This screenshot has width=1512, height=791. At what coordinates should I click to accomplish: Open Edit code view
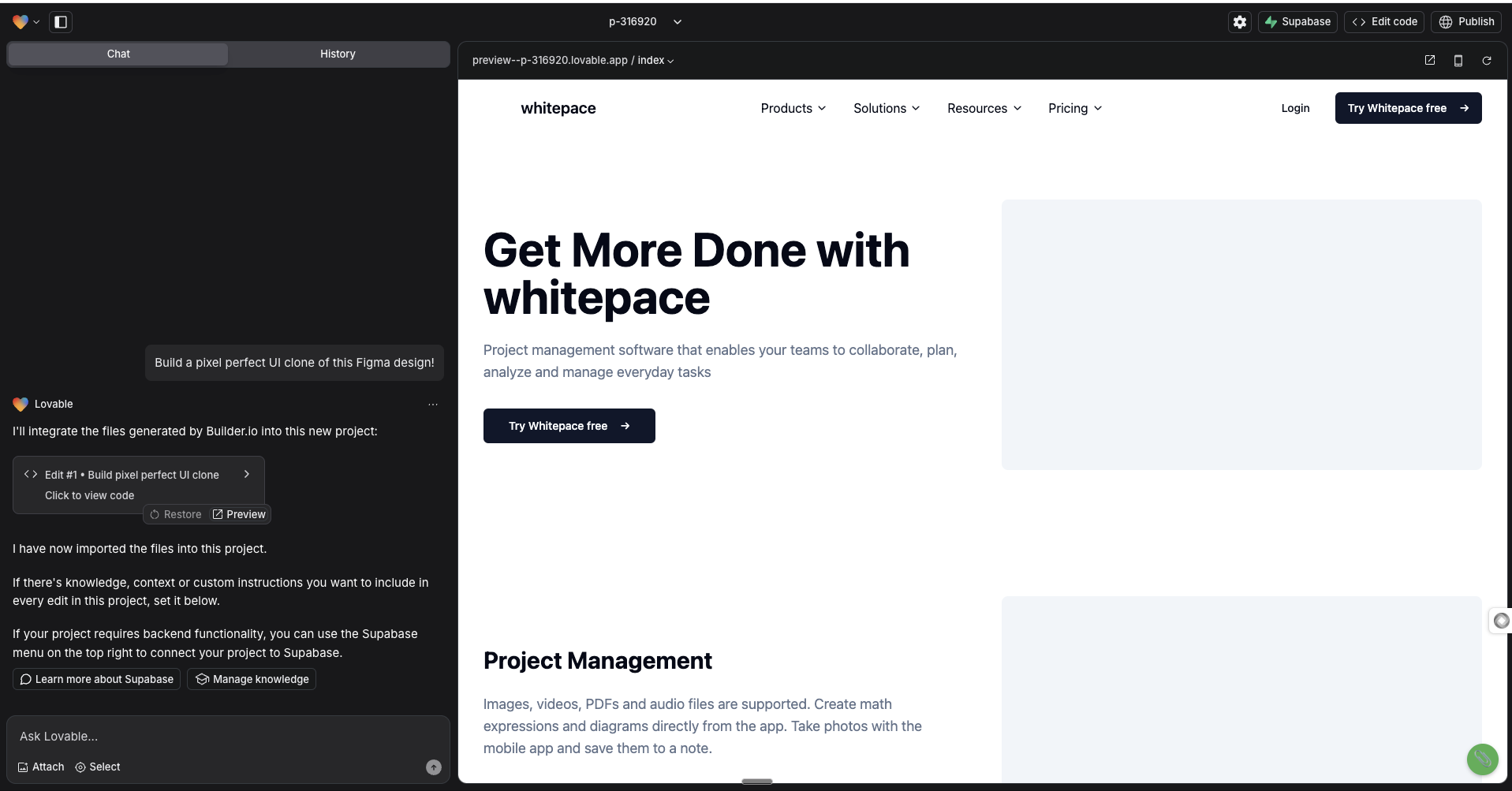pyautogui.click(x=1383, y=21)
